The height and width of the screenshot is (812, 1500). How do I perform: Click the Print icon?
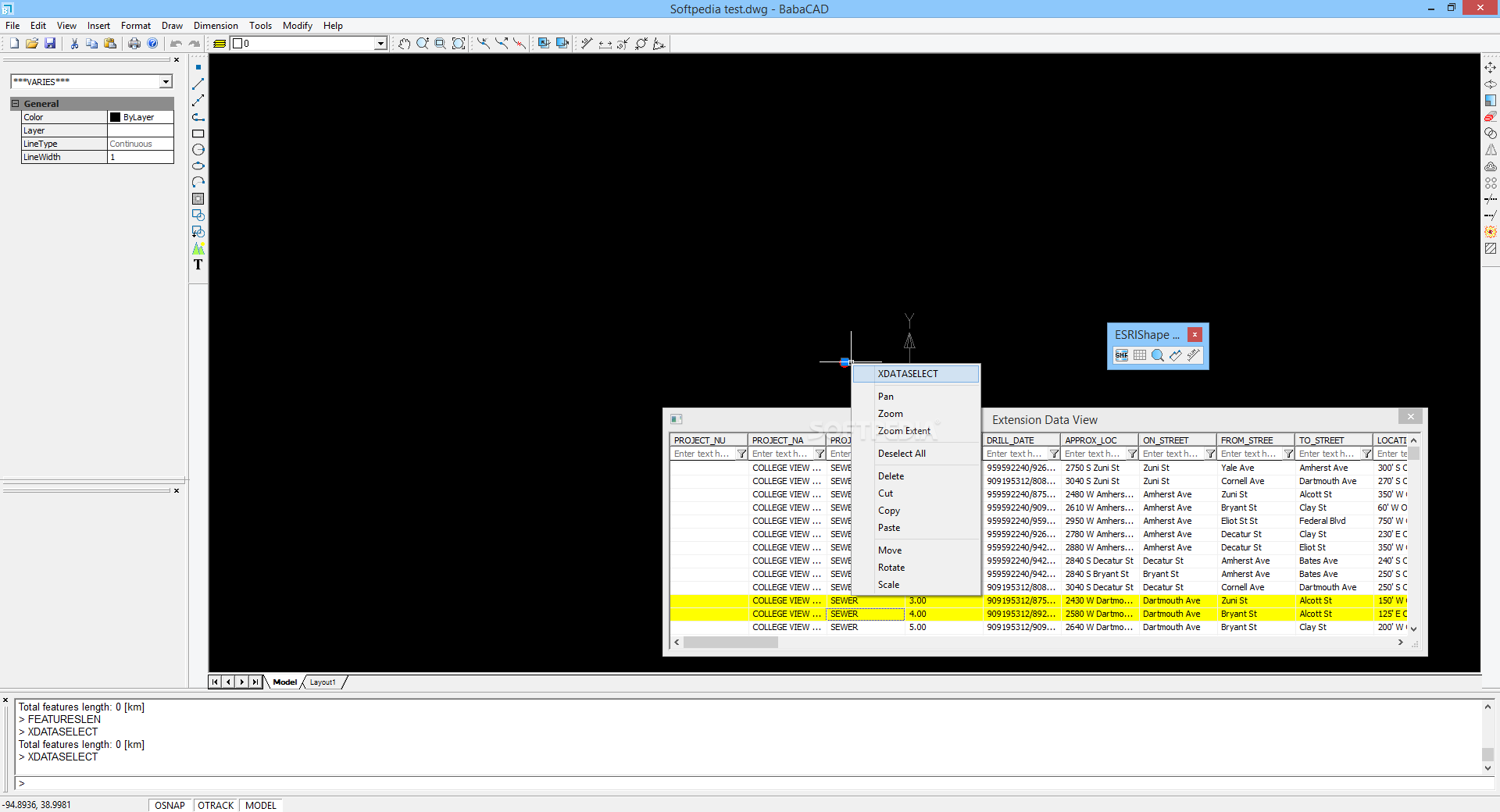pos(134,44)
